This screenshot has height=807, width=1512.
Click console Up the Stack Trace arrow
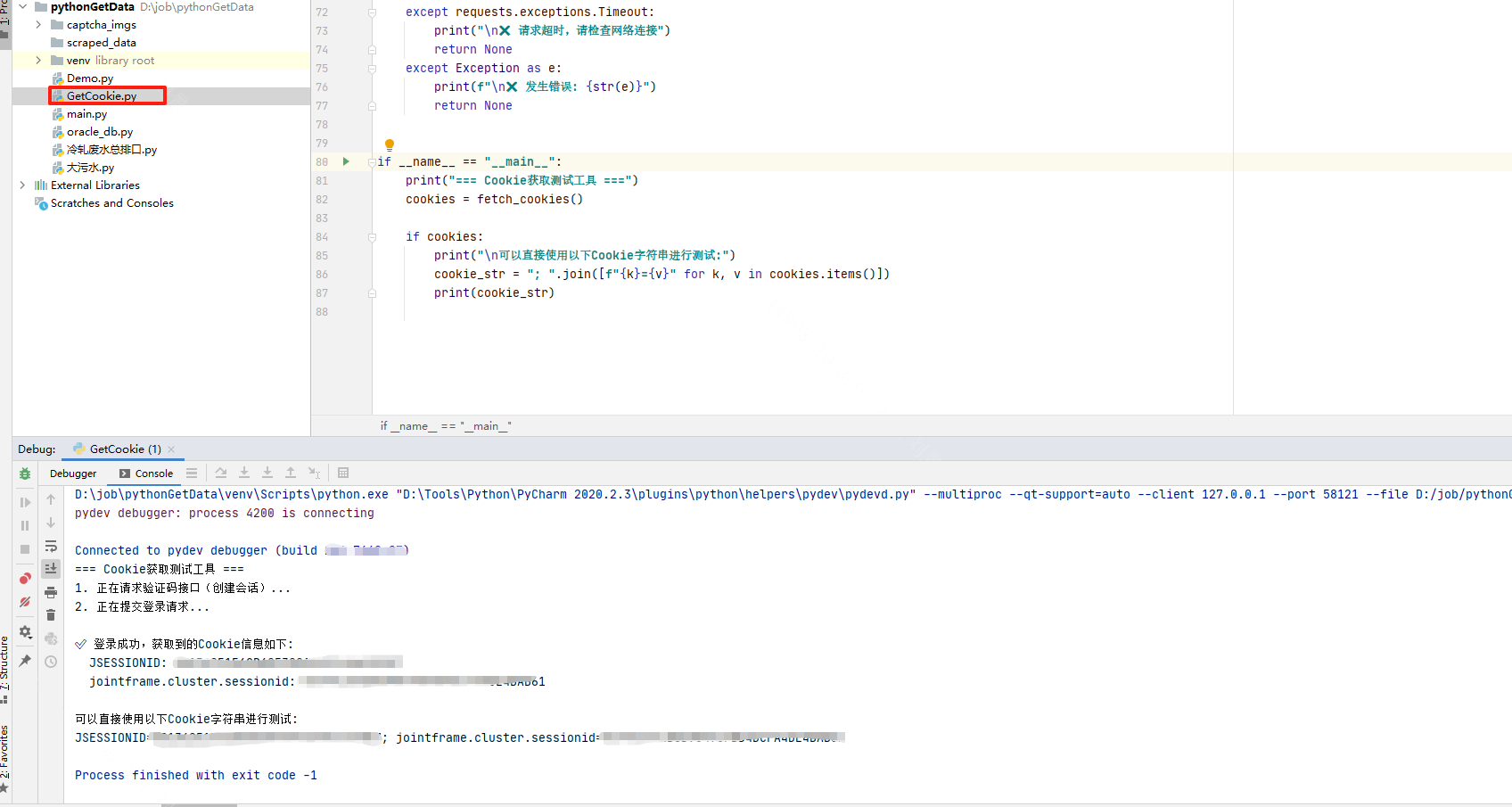point(51,499)
